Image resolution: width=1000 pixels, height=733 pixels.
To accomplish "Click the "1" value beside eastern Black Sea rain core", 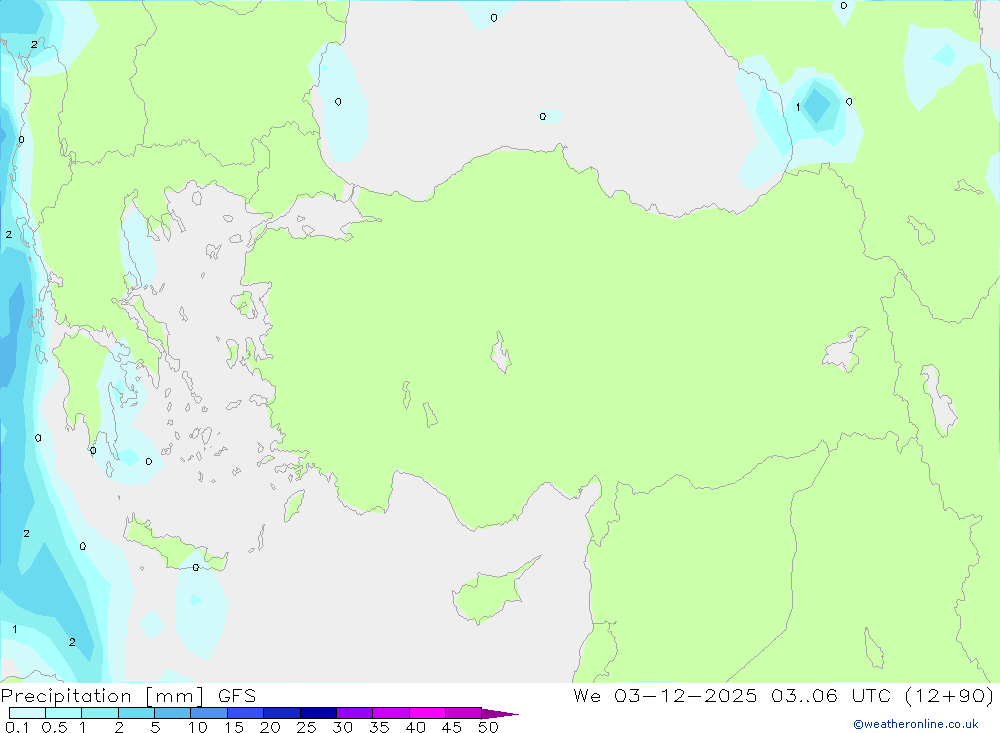I will coord(798,107).
